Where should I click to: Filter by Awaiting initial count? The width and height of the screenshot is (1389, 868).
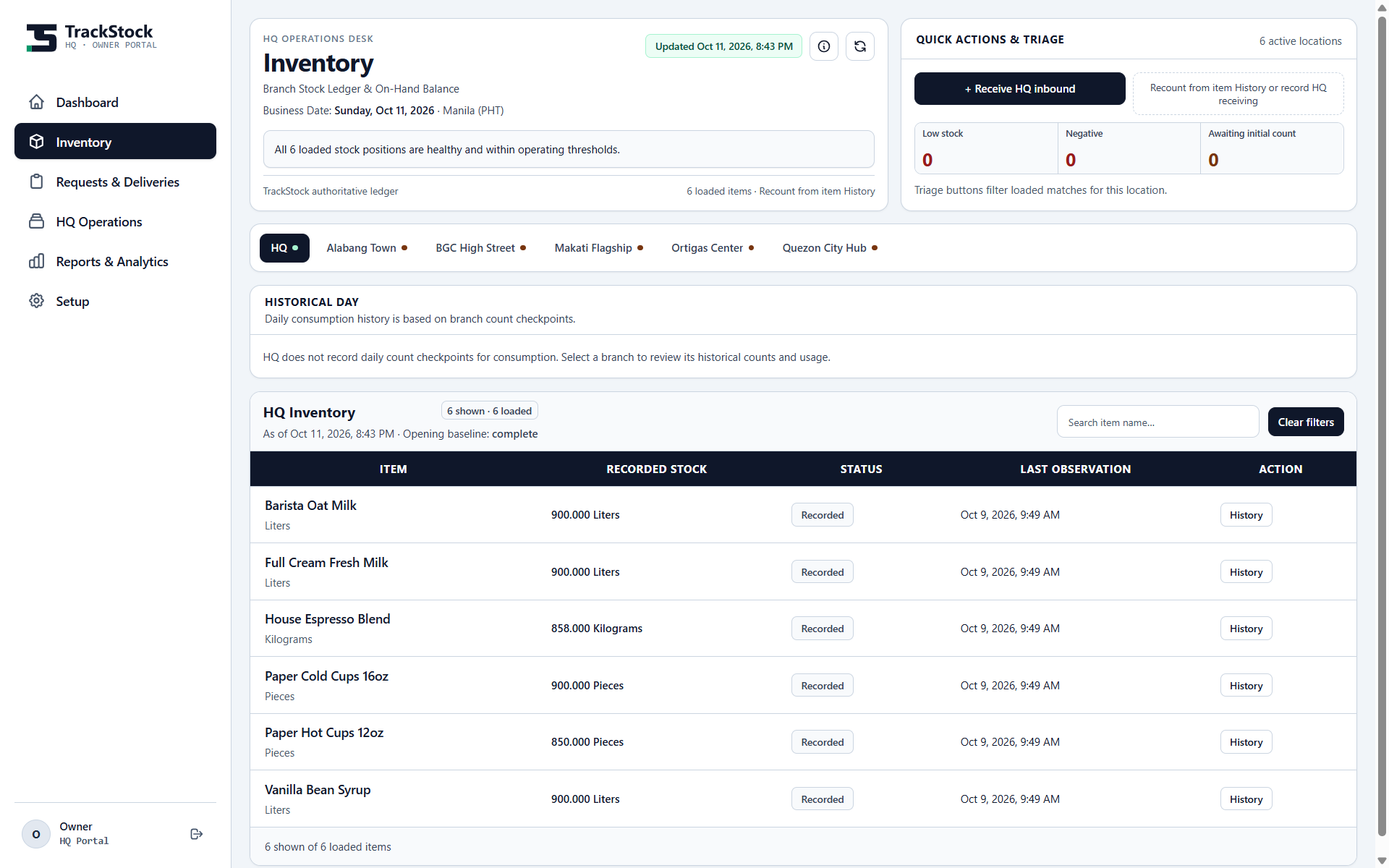[1272, 148]
